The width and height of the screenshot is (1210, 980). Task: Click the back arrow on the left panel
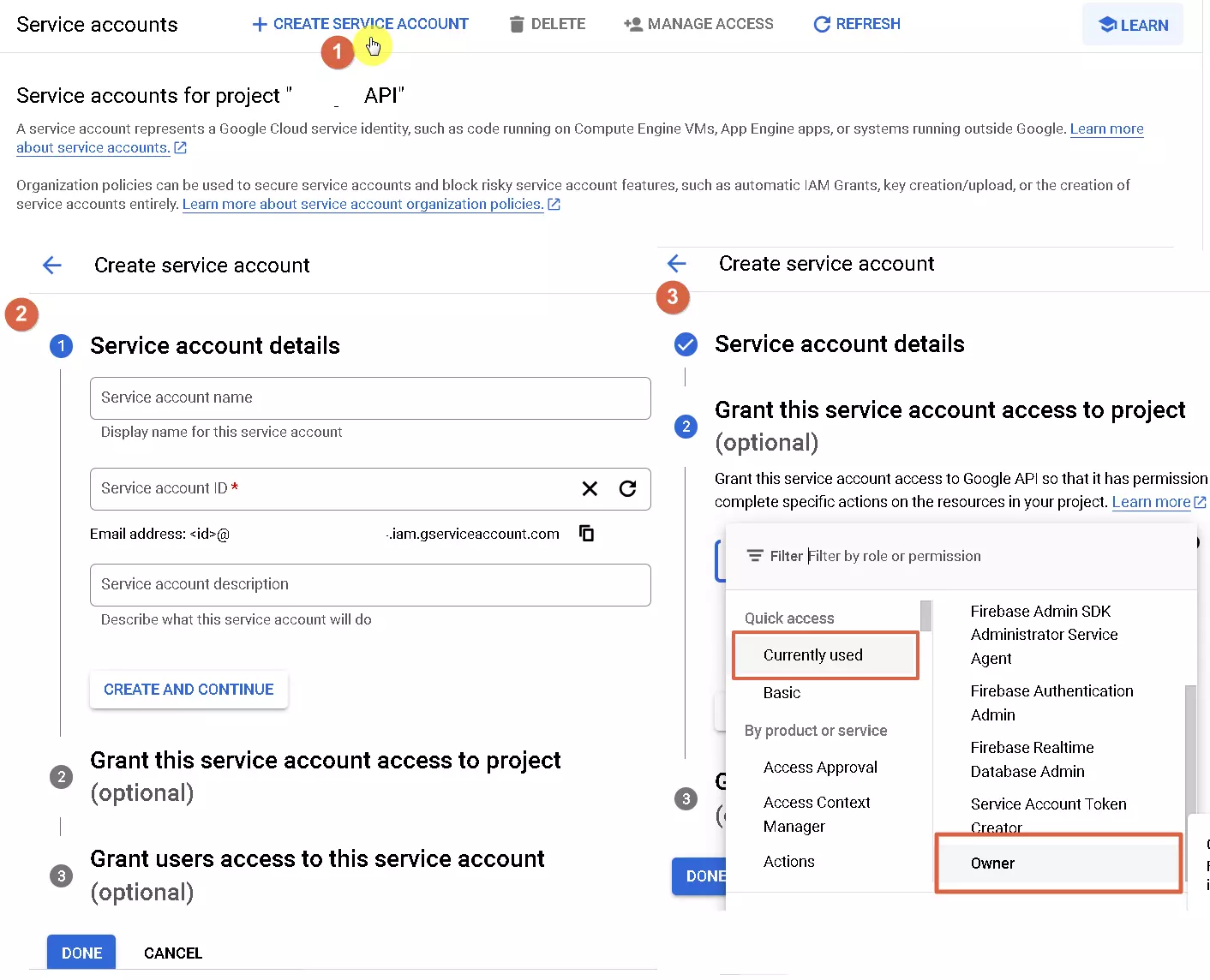[x=51, y=265]
